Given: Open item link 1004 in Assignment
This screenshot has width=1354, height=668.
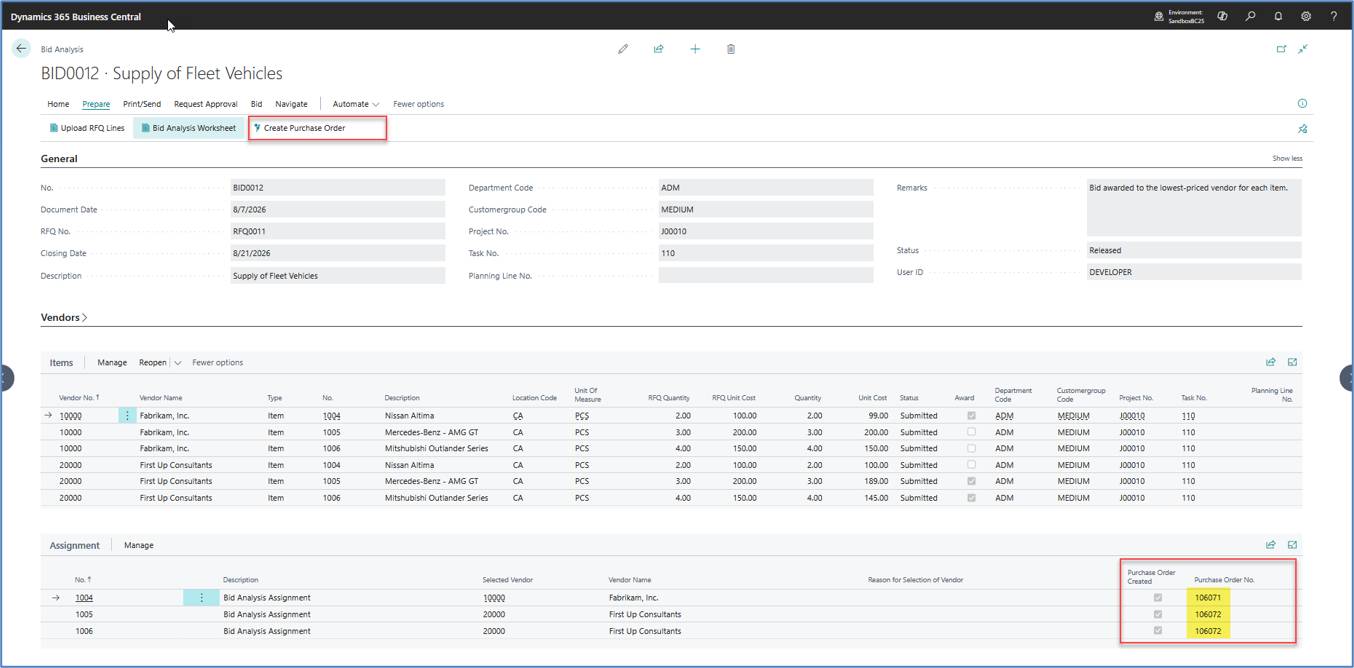Looking at the screenshot, I should [84, 598].
